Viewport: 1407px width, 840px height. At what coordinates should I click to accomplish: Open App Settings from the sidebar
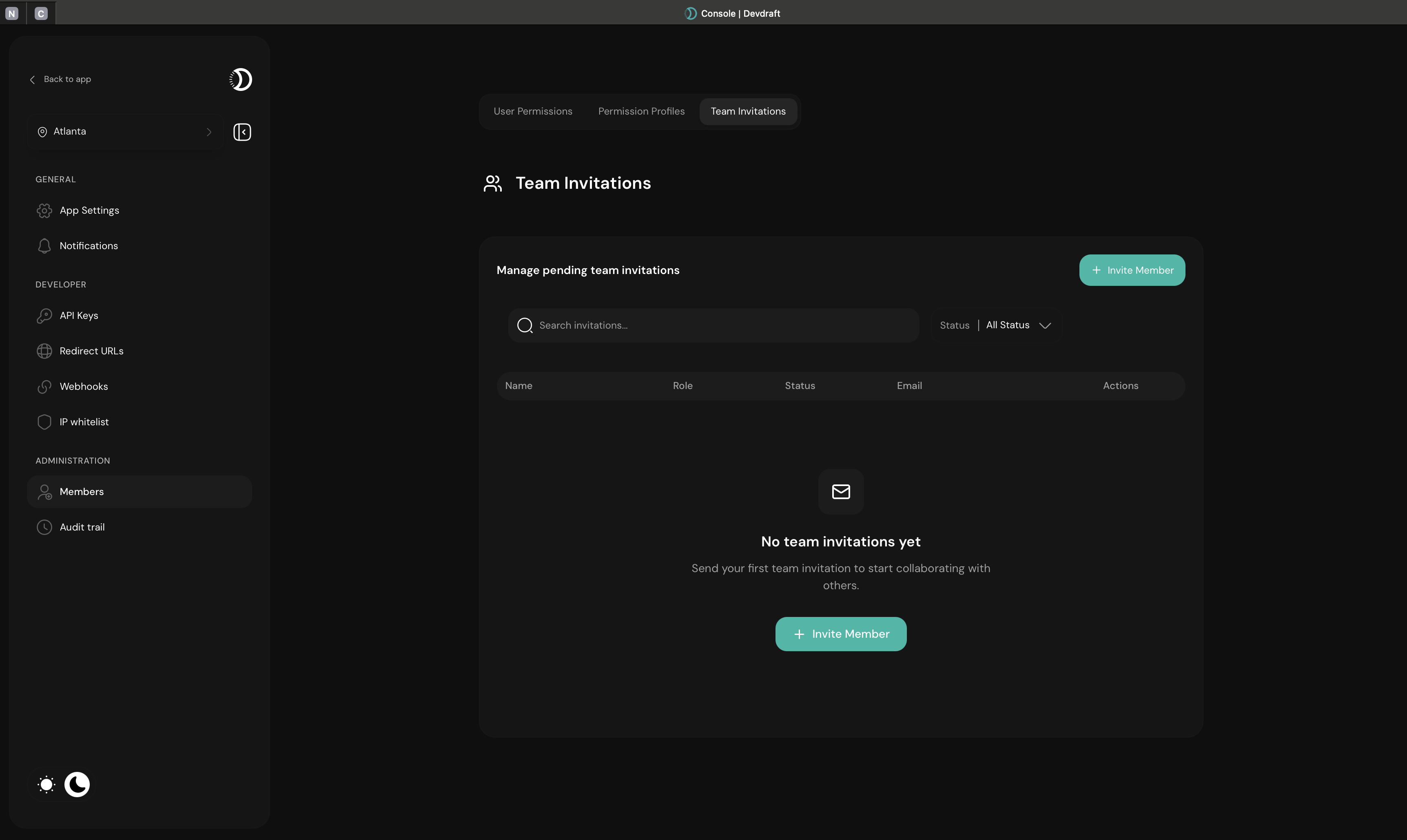[x=89, y=210]
